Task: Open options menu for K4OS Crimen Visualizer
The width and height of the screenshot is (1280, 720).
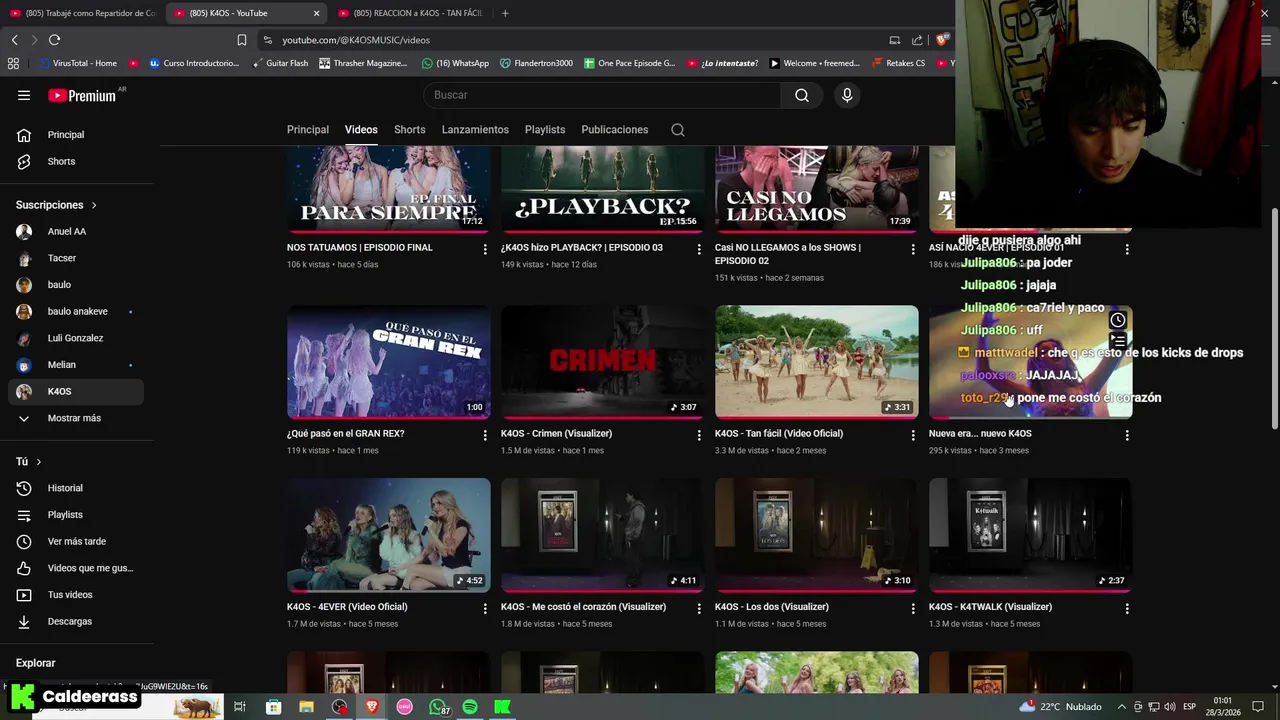Action: pos(699,435)
